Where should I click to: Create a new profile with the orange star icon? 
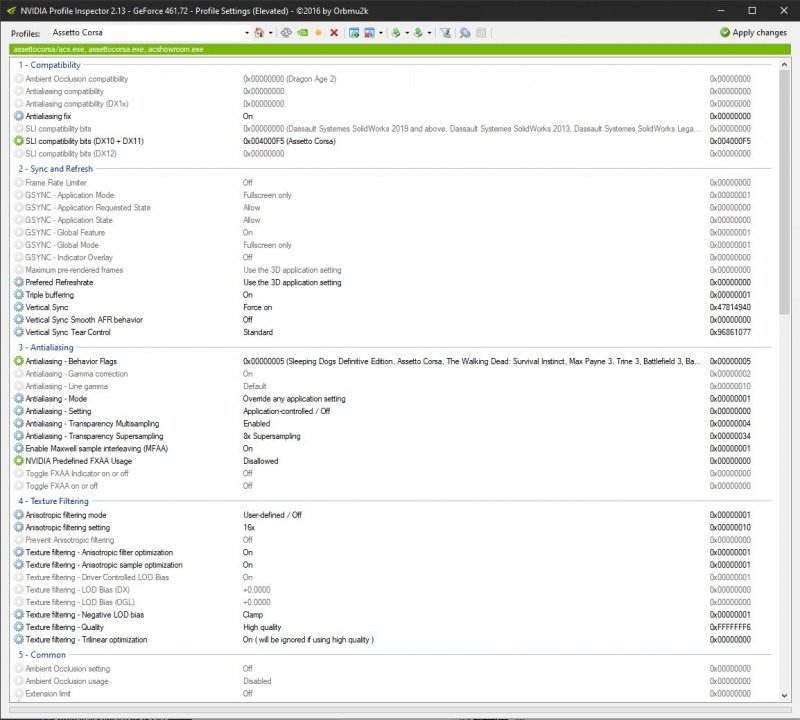(x=318, y=33)
